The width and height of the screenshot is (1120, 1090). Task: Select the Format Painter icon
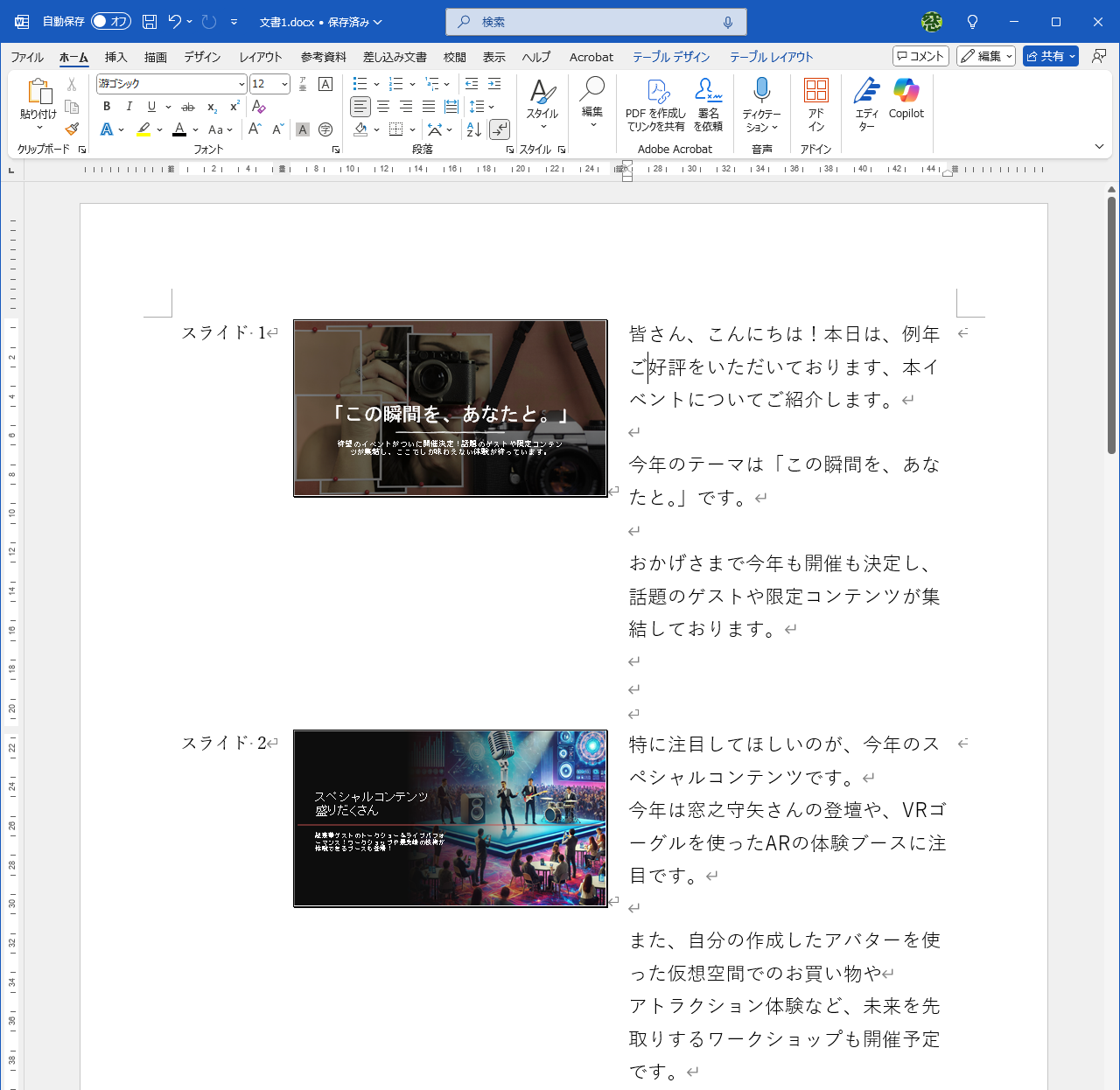pos(71,129)
